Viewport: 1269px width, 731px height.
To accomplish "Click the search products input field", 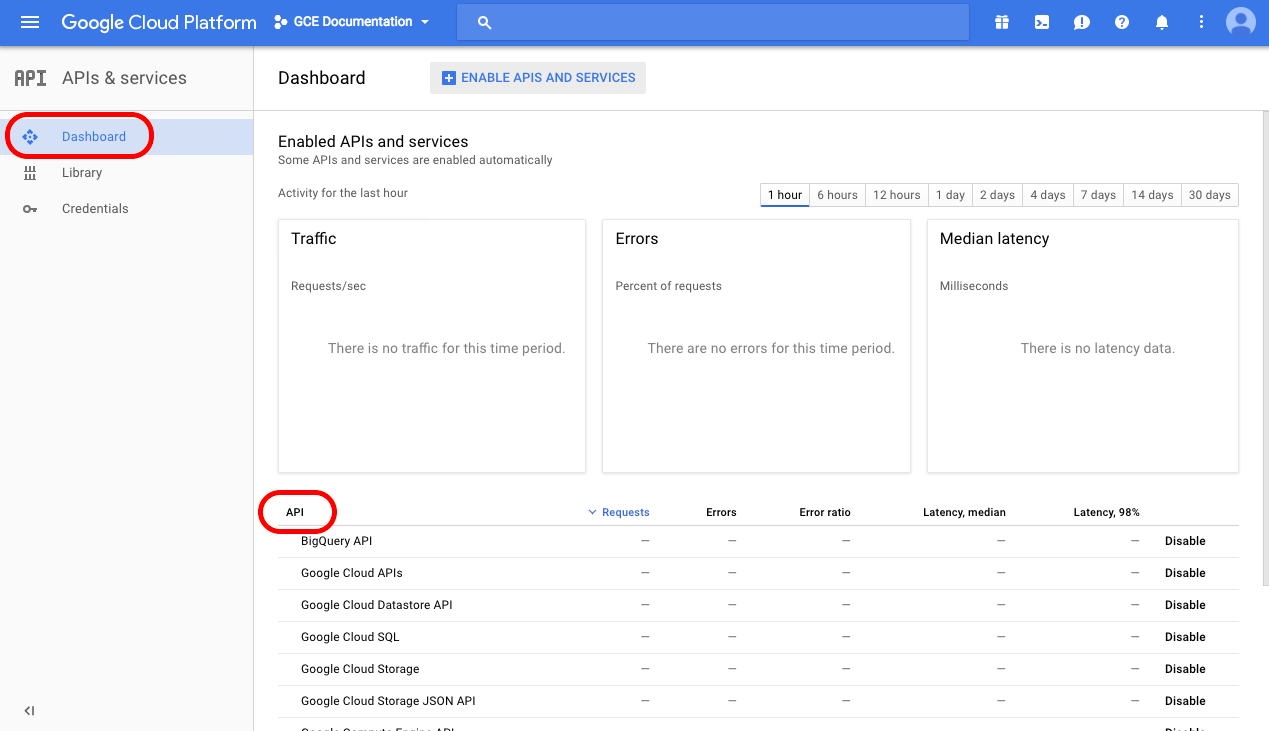I will pyautogui.click(x=713, y=22).
